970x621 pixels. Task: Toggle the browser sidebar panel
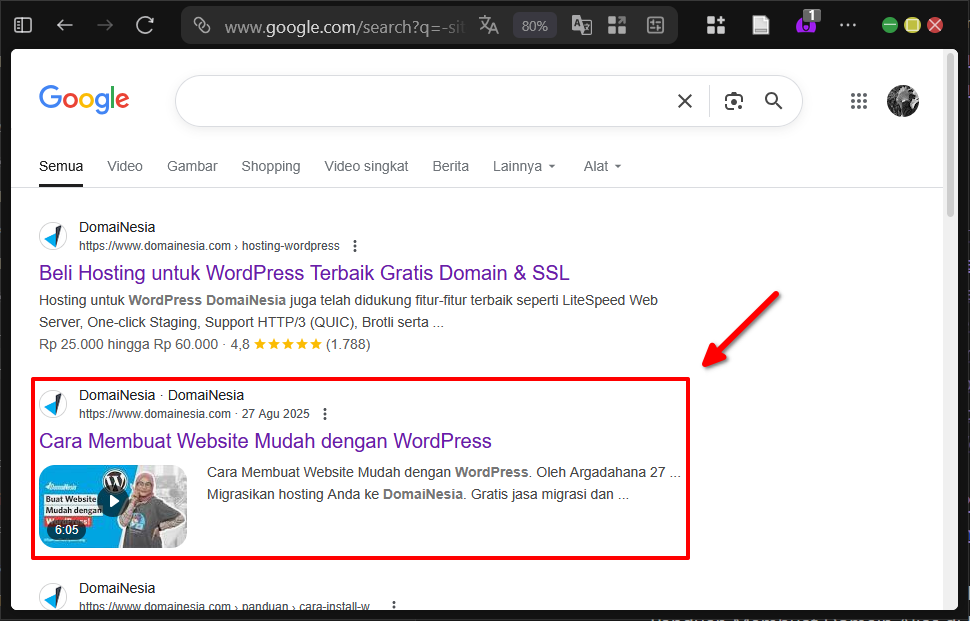(x=22, y=24)
